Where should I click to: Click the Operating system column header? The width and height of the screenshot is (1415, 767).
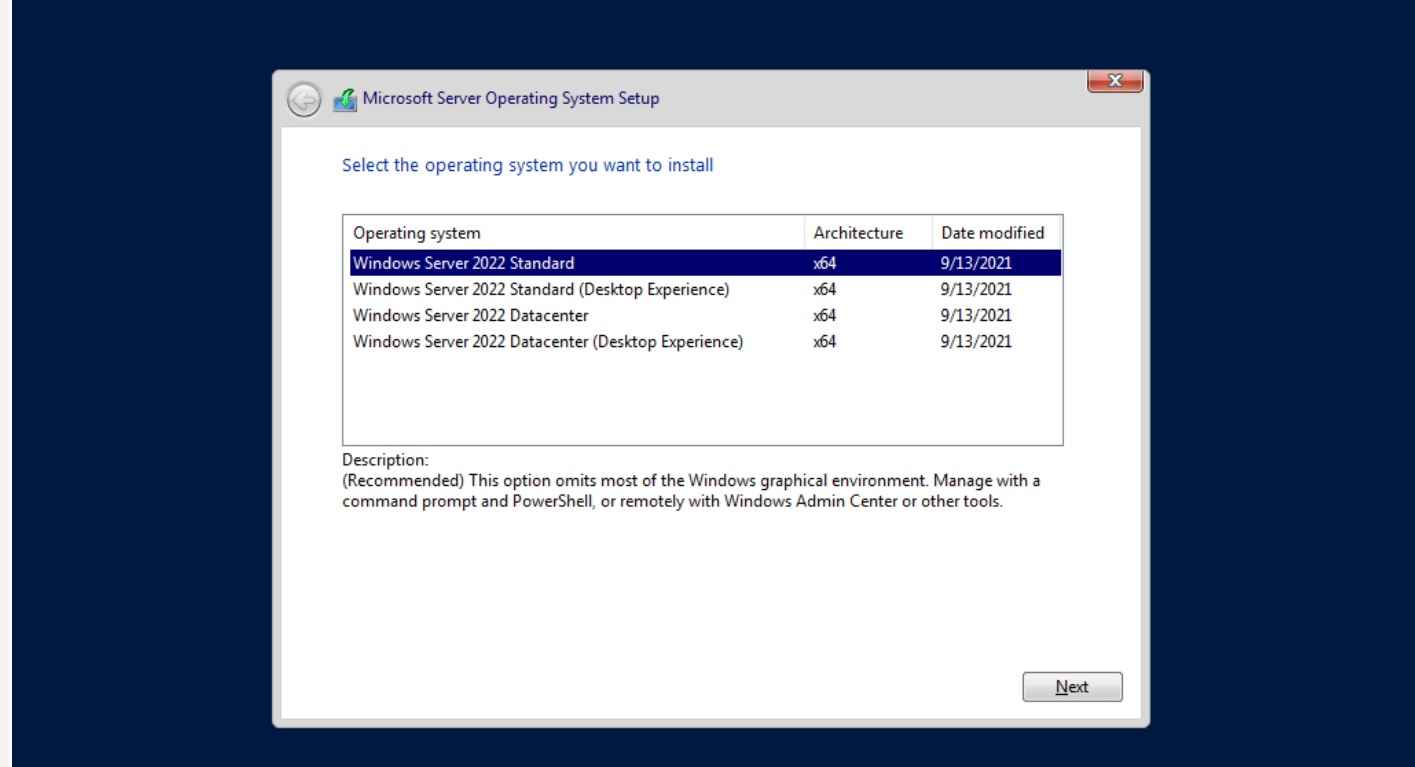tap(417, 233)
